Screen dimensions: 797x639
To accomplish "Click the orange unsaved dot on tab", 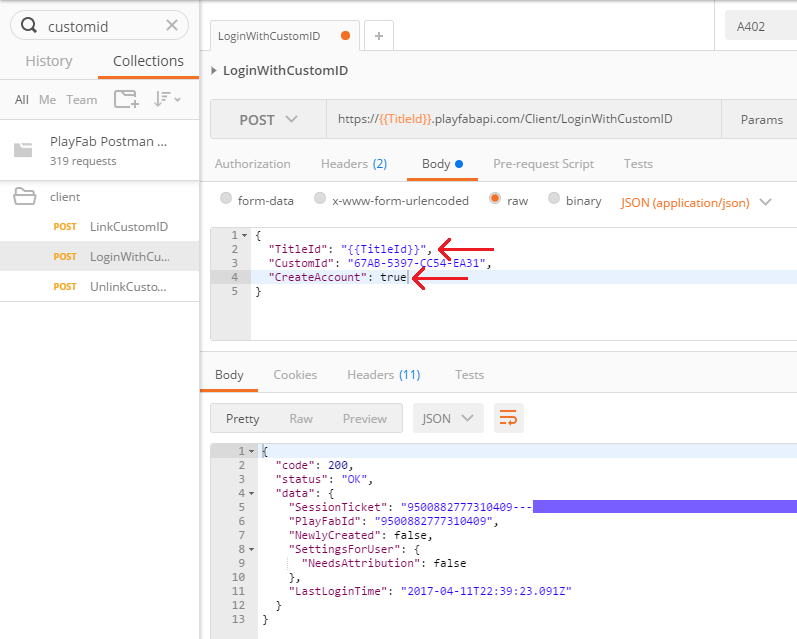I will click(346, 36).
